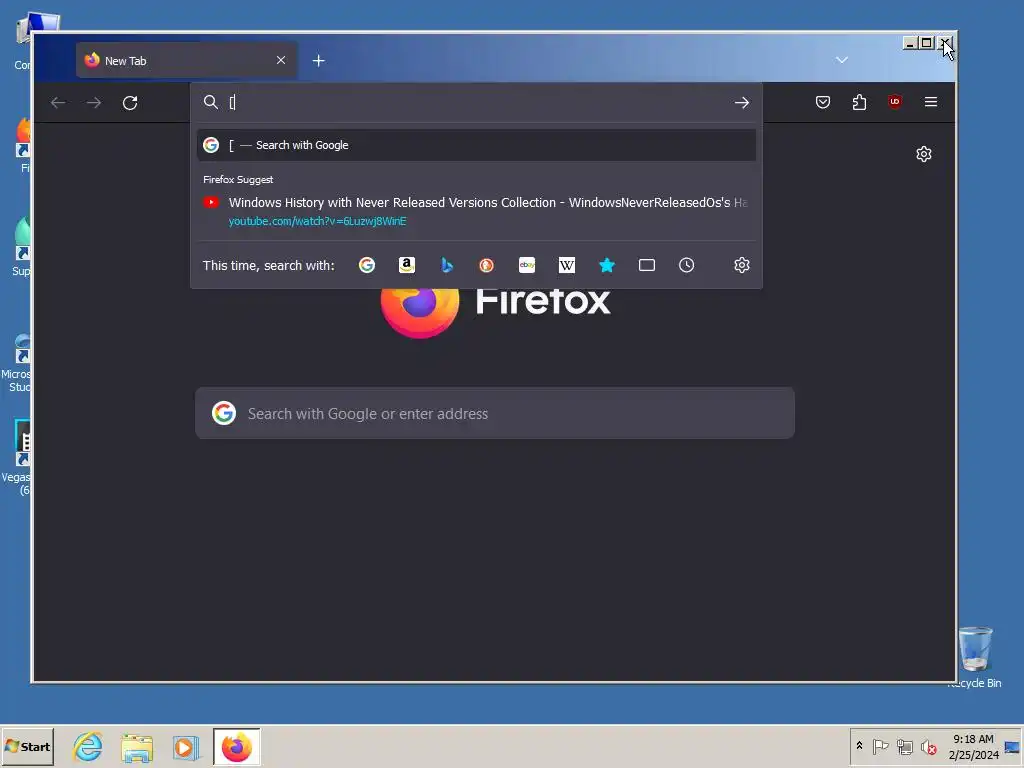The image size is (1024, 768).
Task: Close the New Tab tab
Action: tap(281, 60)
